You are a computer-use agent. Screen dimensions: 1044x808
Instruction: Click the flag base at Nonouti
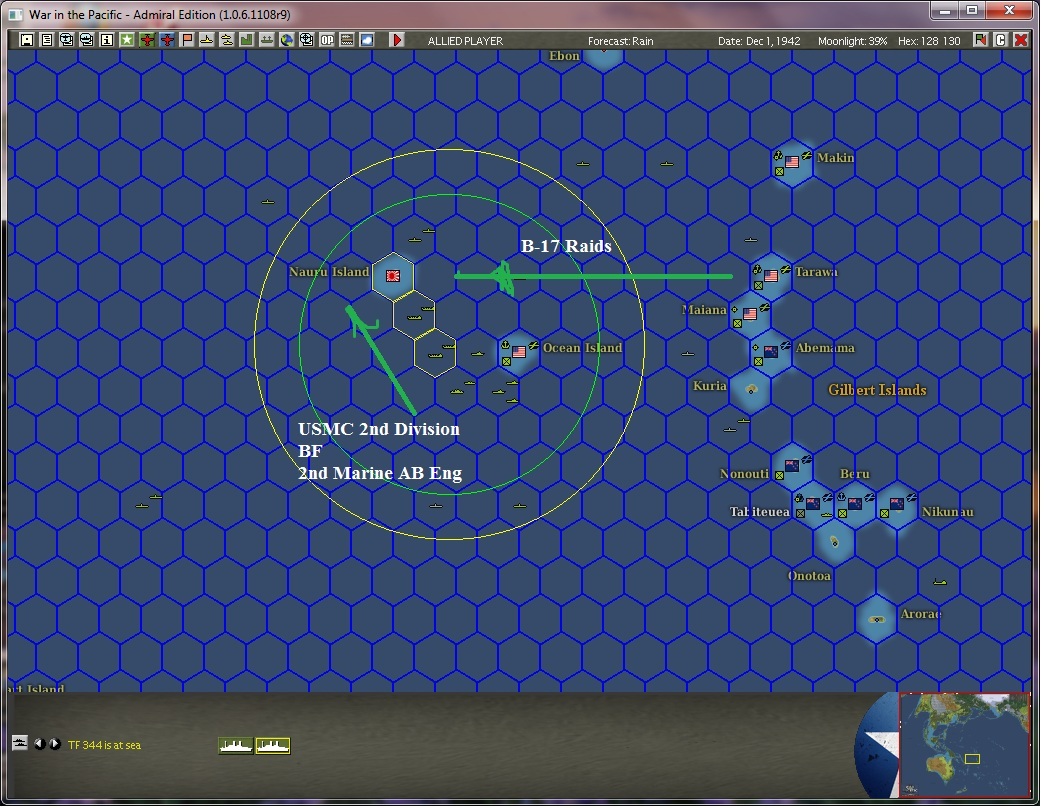pos(792,465)
